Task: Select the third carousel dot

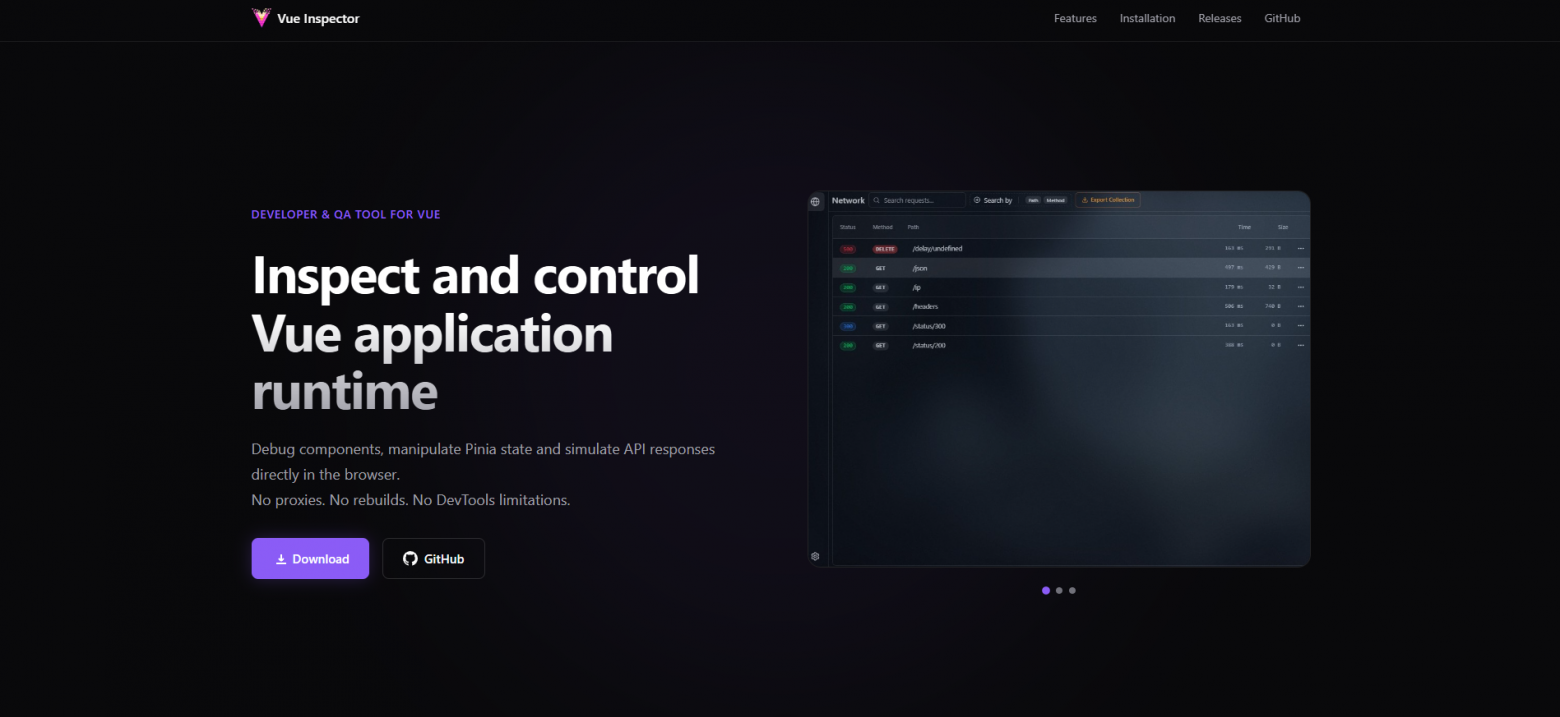Action: (1072, 590)
